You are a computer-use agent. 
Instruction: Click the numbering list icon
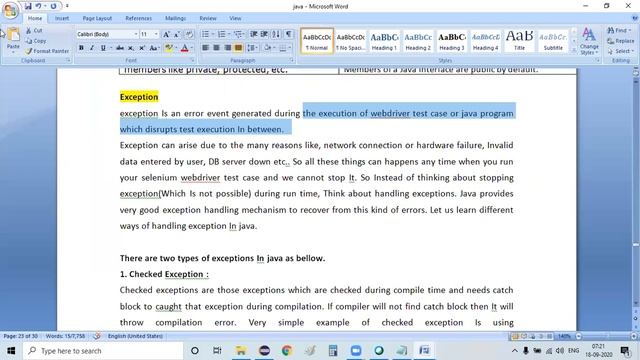click(222, 35)
